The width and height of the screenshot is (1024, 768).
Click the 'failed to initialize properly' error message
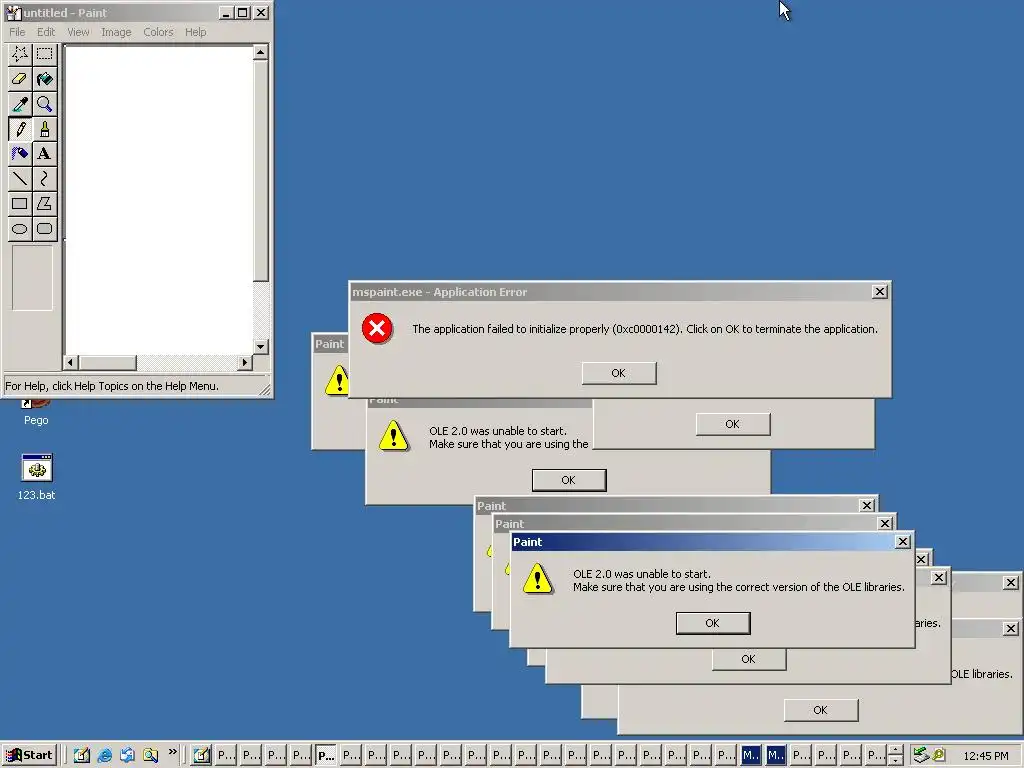pyautogui.click(x=645, y=329)
